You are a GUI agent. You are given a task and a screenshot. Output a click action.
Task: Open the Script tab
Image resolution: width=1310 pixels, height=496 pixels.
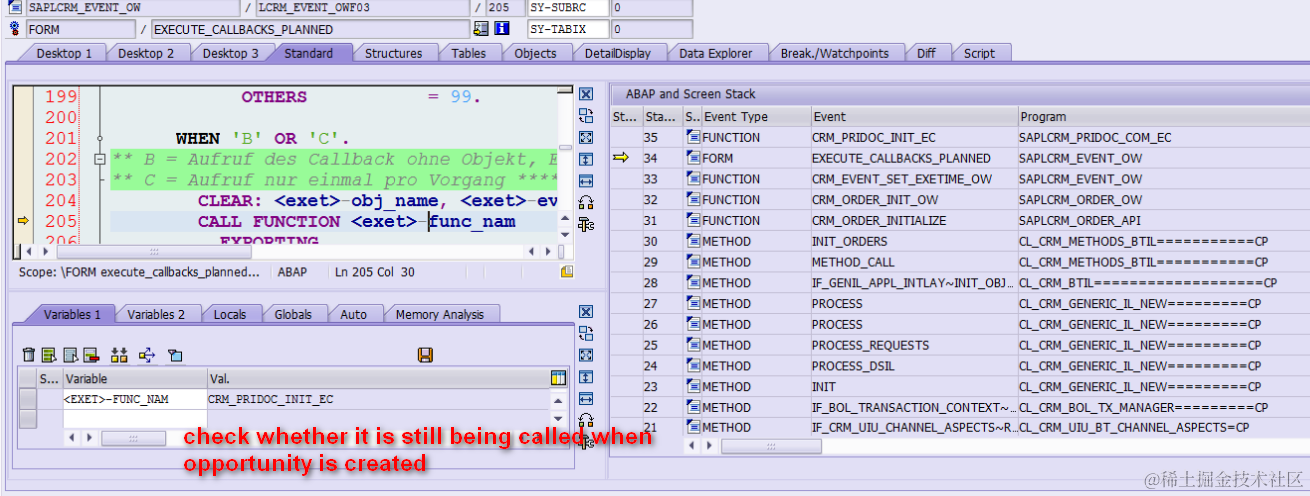[979, 53]
